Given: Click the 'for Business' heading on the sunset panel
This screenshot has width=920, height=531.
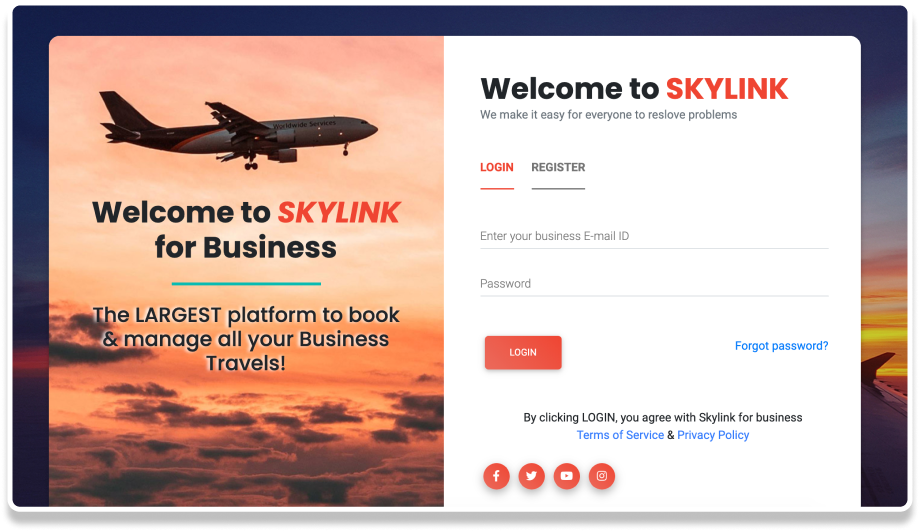Looking at the screenshot, I should tap(246, 248).
